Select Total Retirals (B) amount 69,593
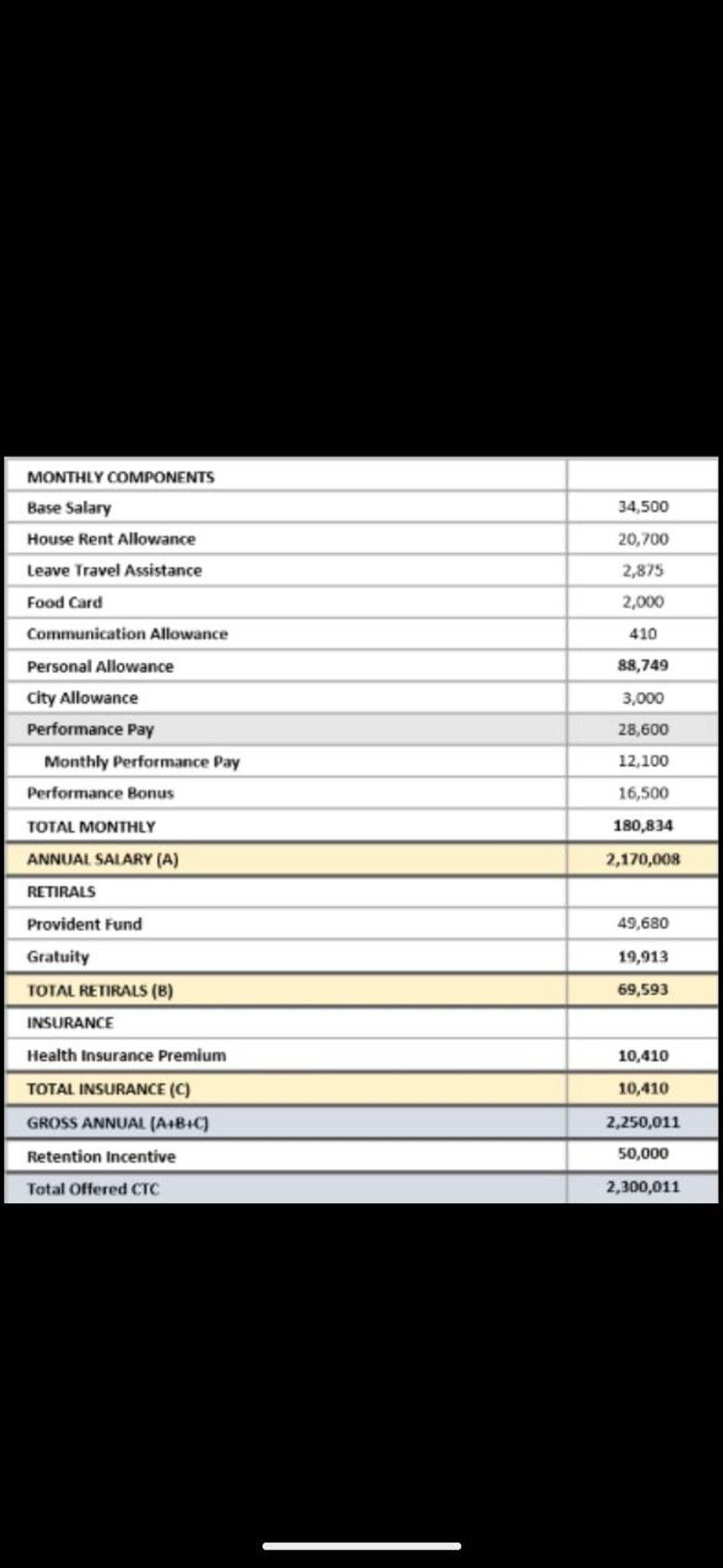 (643, 989)
